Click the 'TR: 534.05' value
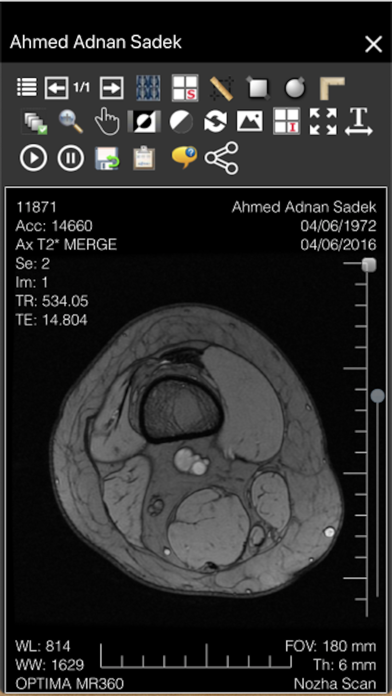Viewport: 392px width, 696px height. (51, 301)
